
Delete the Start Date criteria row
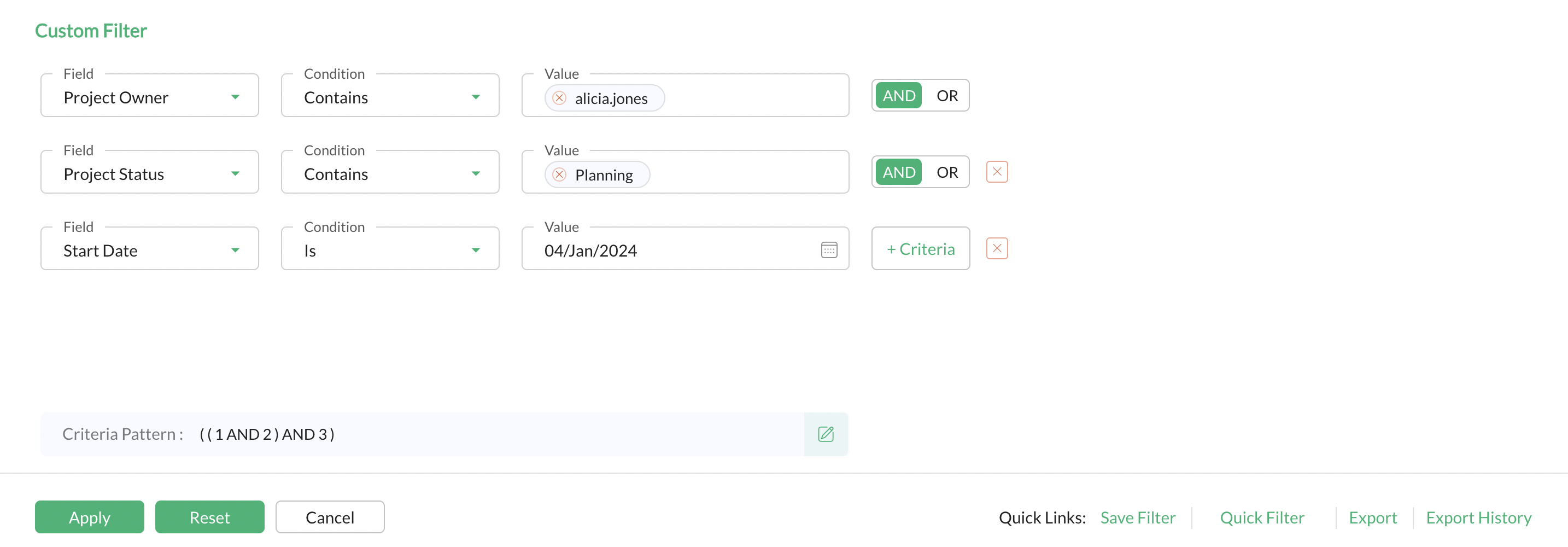[997, 248]
